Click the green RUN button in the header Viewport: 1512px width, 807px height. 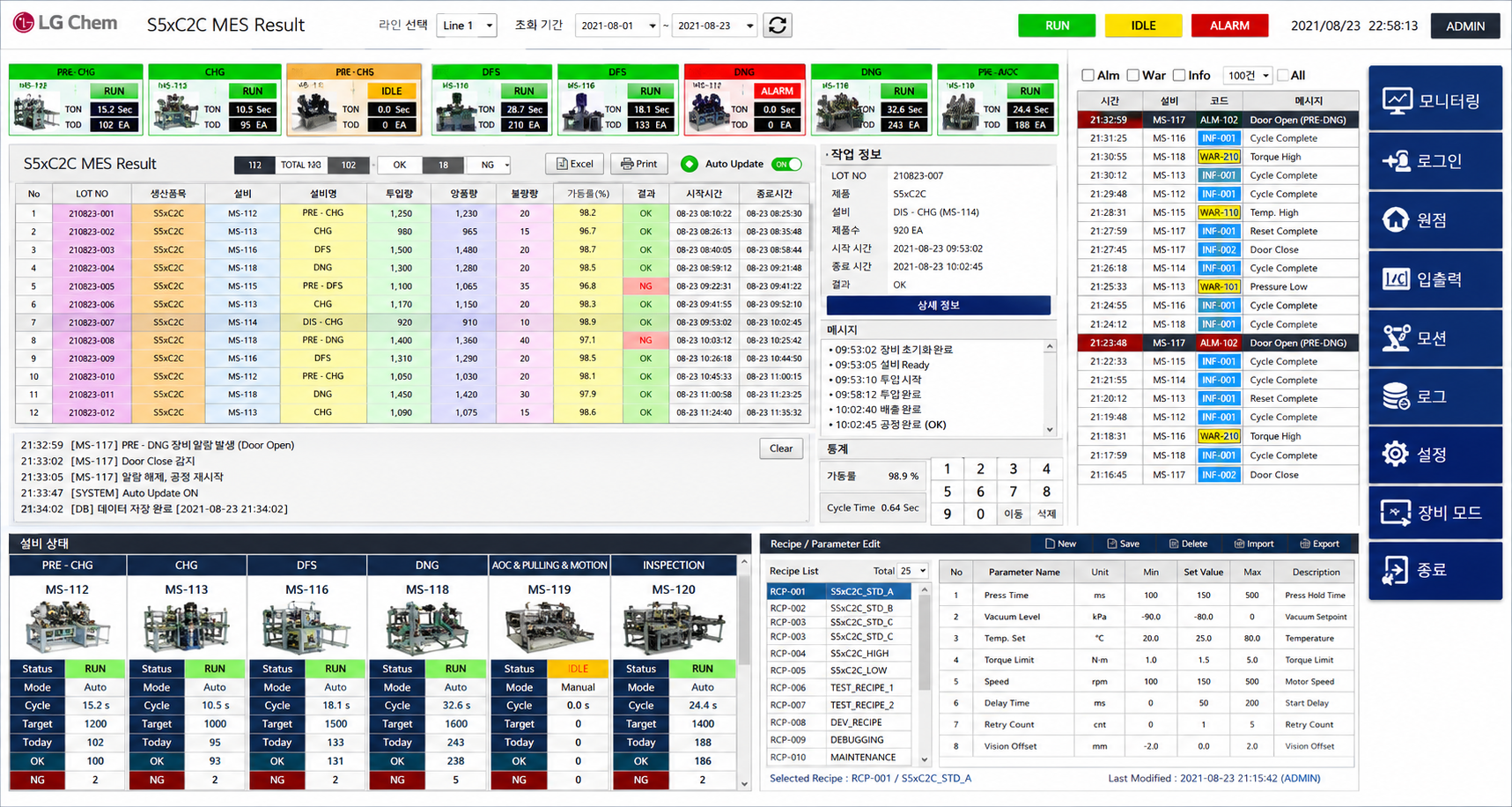pyautogui.click(x=1057, y=26)
